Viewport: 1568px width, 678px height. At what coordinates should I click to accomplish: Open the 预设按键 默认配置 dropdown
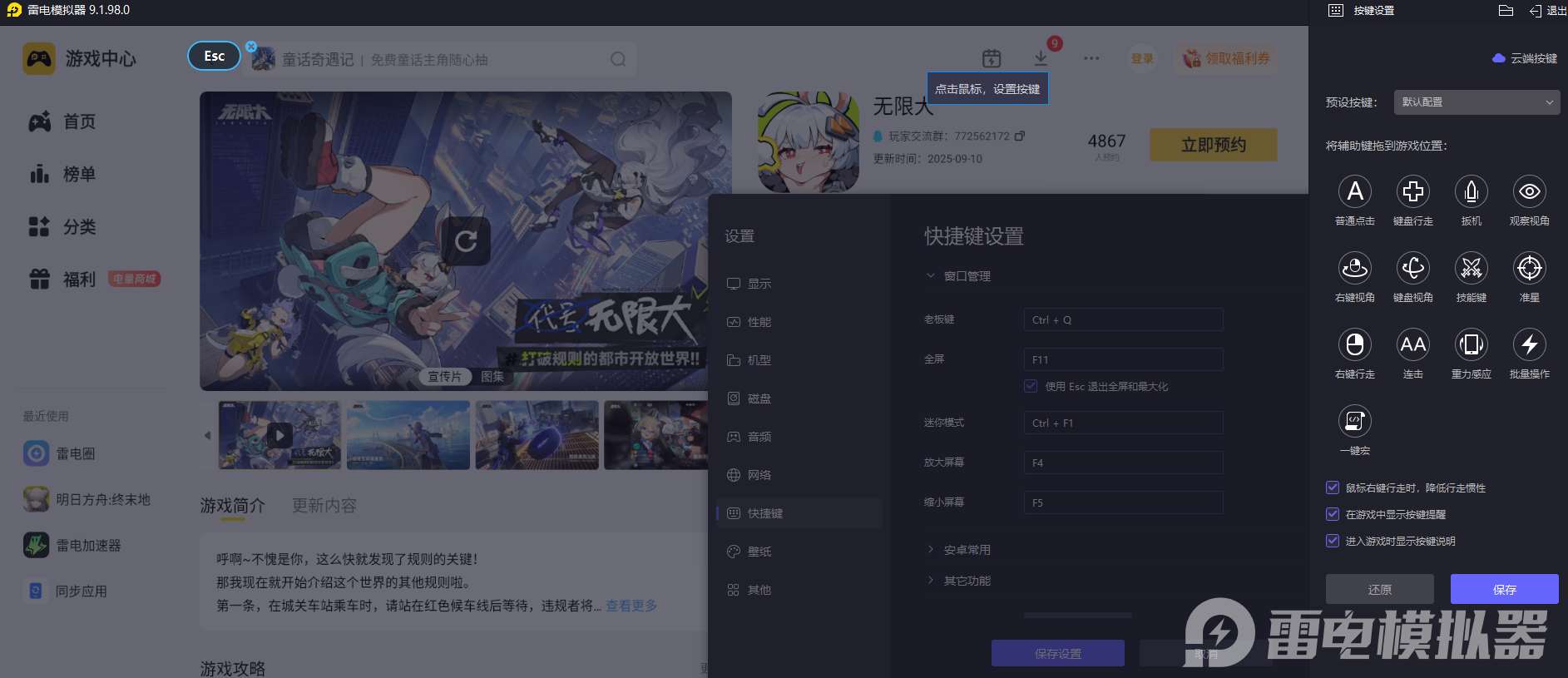coord(1476,102)
